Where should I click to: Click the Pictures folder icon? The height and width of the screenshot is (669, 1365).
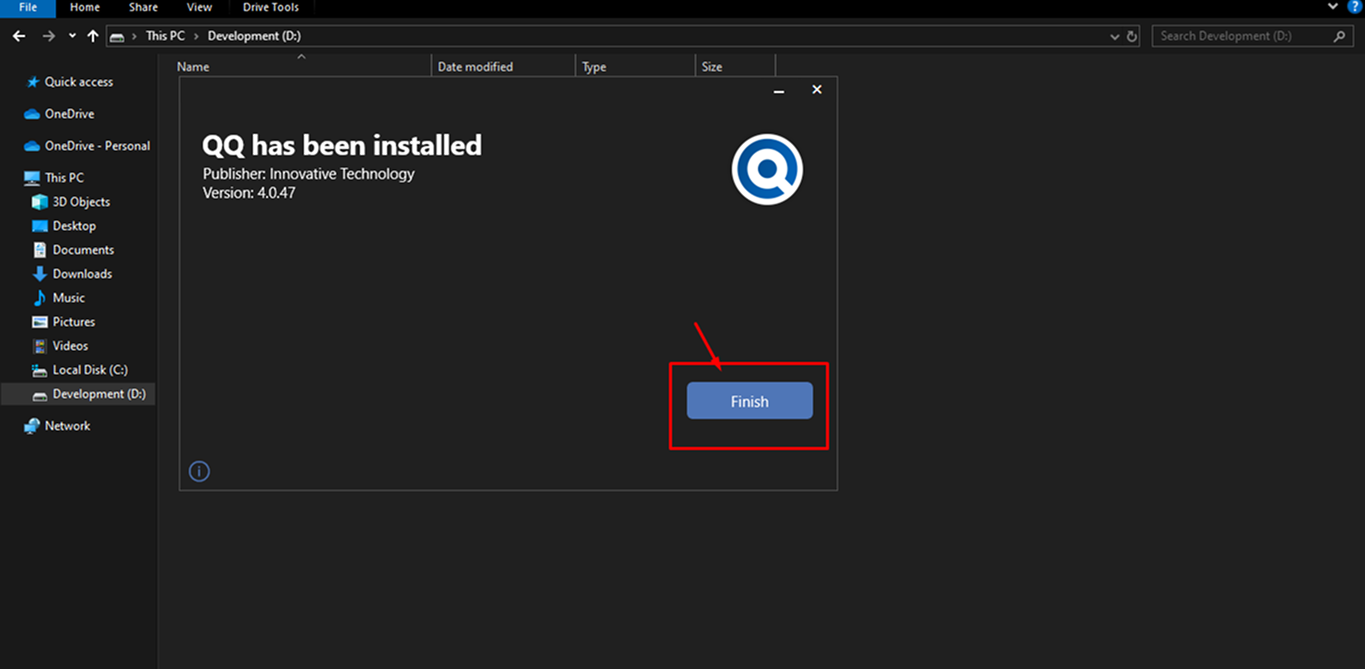[40, 322]
